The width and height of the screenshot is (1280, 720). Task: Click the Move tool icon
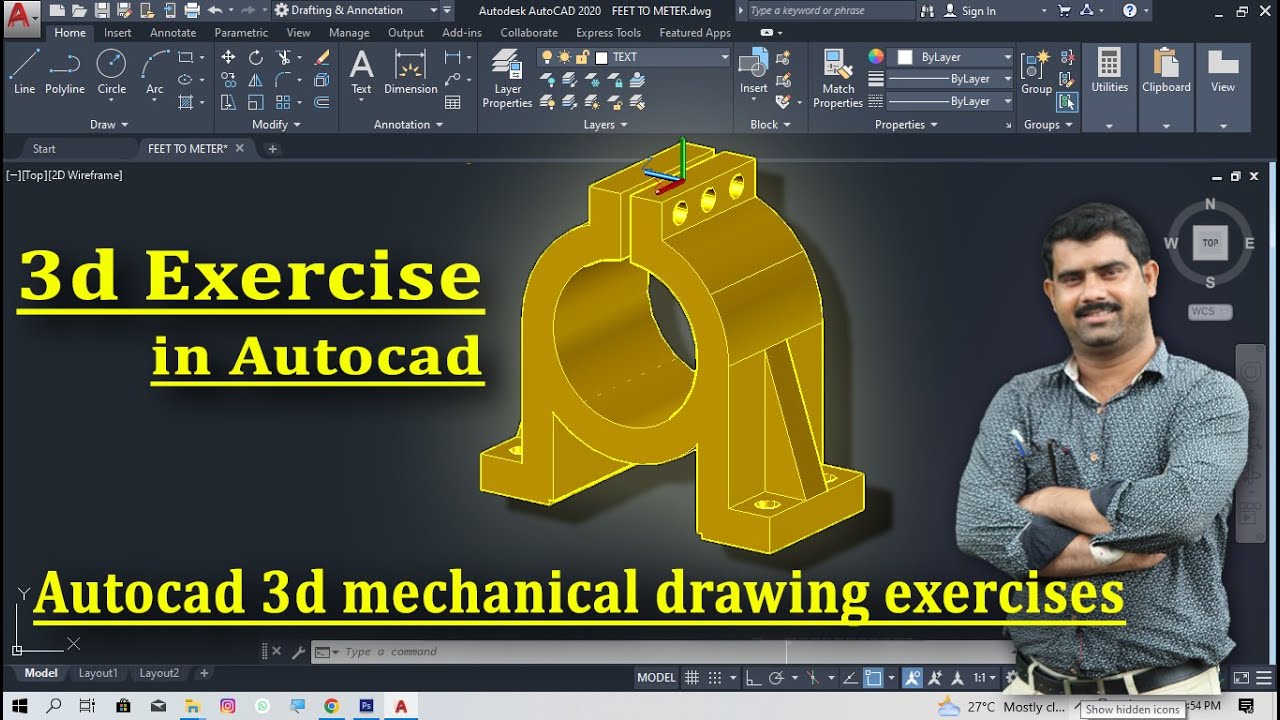click(x=228, y=57)
